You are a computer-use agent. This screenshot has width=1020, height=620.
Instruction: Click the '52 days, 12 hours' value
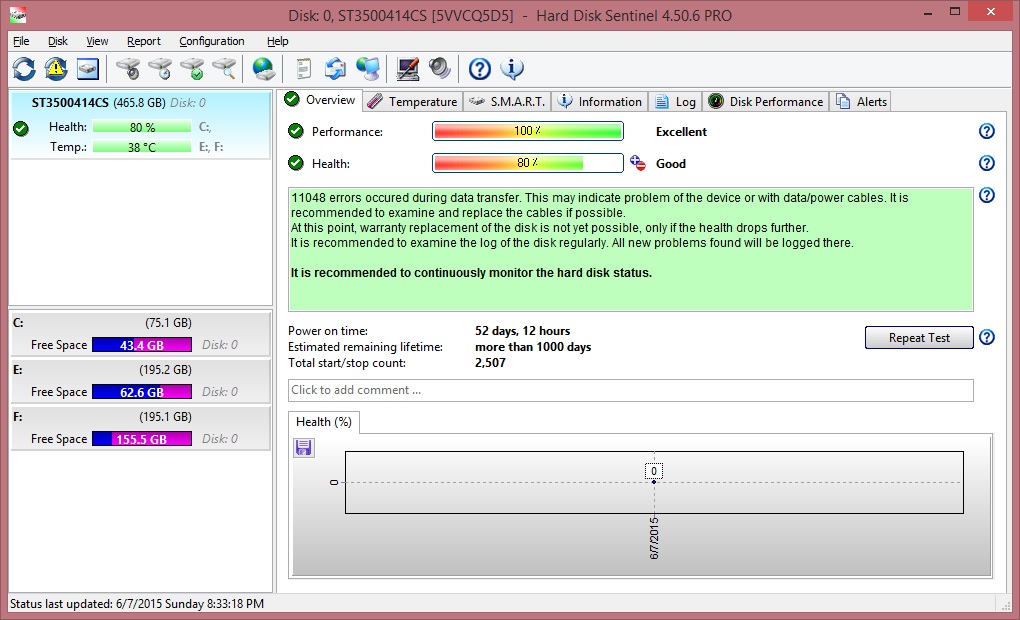522,330
